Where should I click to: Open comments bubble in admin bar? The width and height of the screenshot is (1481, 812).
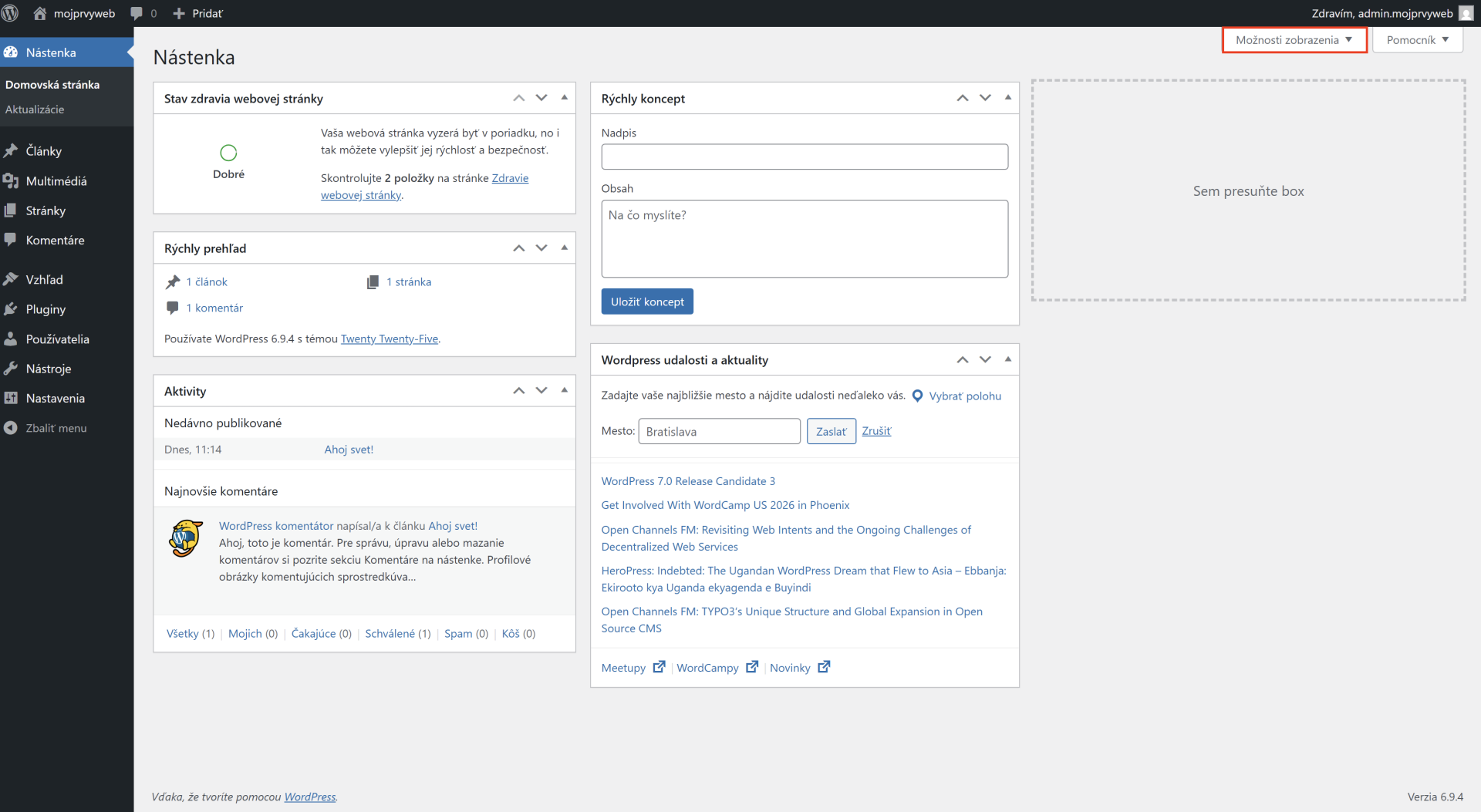137,13
